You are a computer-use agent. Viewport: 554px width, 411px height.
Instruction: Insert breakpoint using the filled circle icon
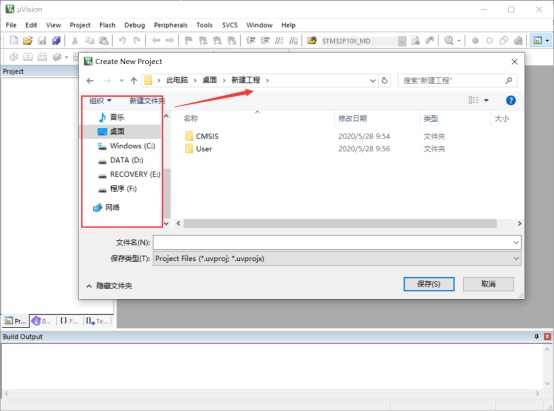[475, 41]
